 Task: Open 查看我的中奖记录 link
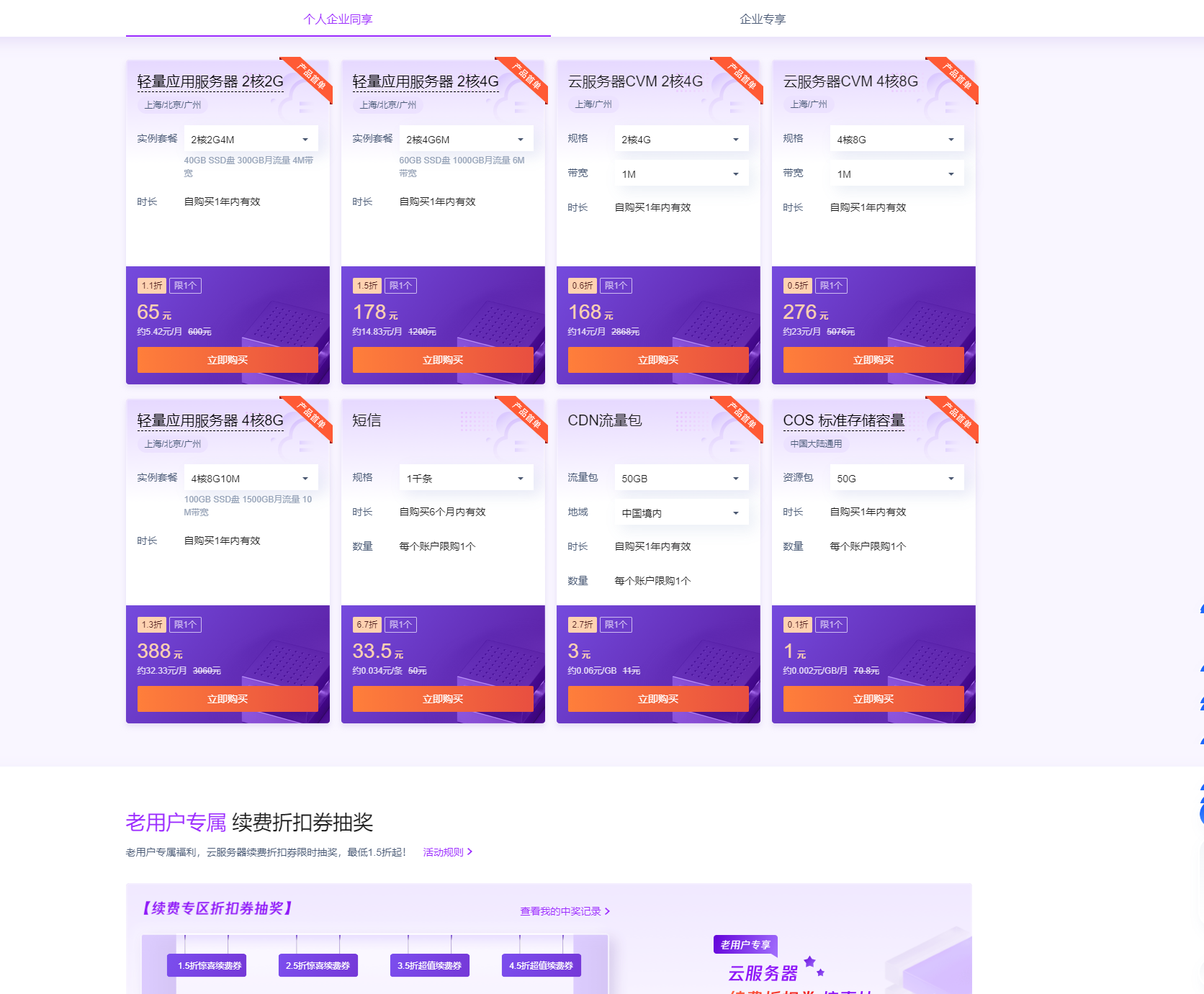[x=565, y=911]
